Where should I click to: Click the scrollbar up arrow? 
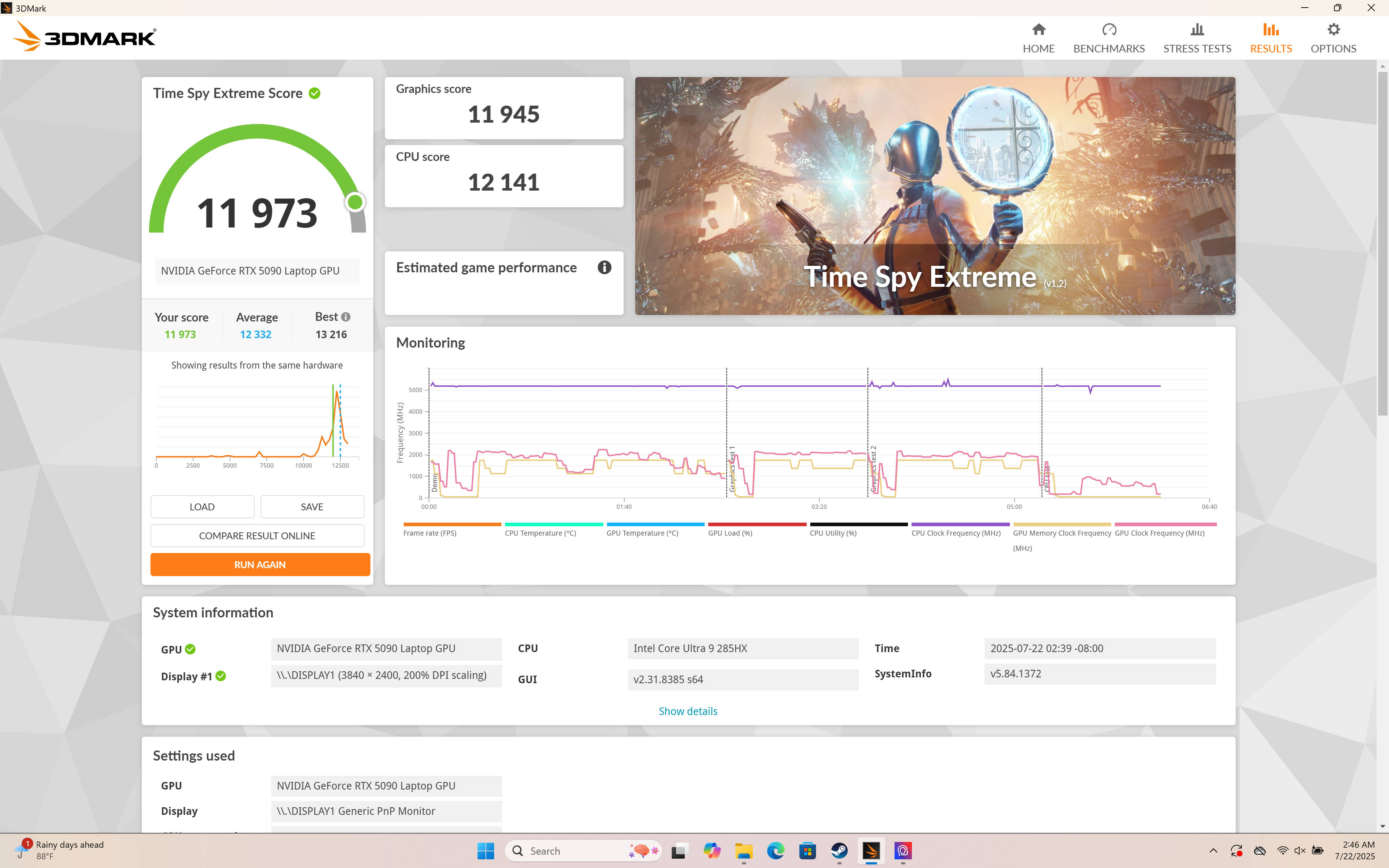click(x=1382, y=66)
